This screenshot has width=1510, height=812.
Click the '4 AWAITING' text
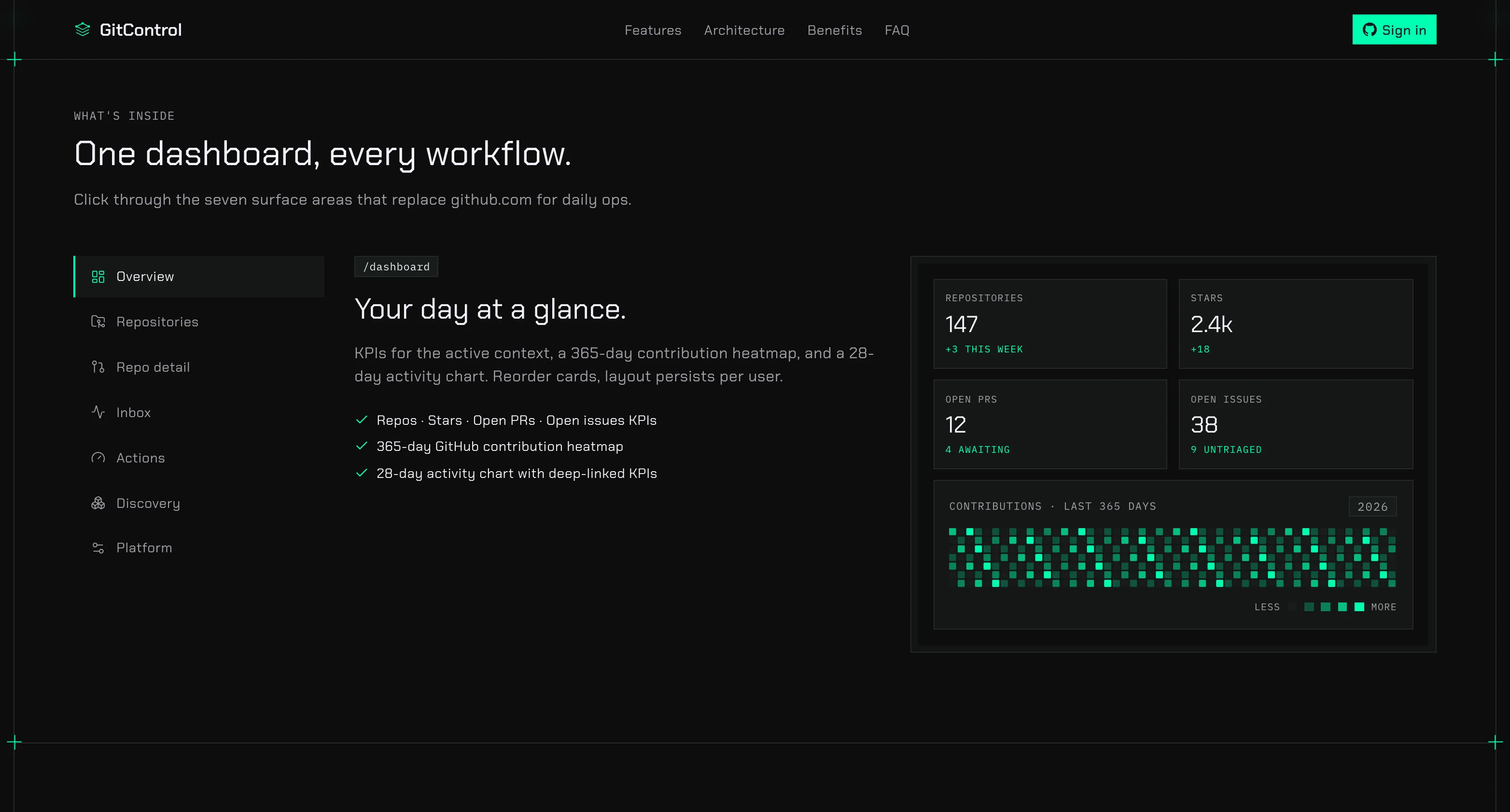[x=977, y=449]
